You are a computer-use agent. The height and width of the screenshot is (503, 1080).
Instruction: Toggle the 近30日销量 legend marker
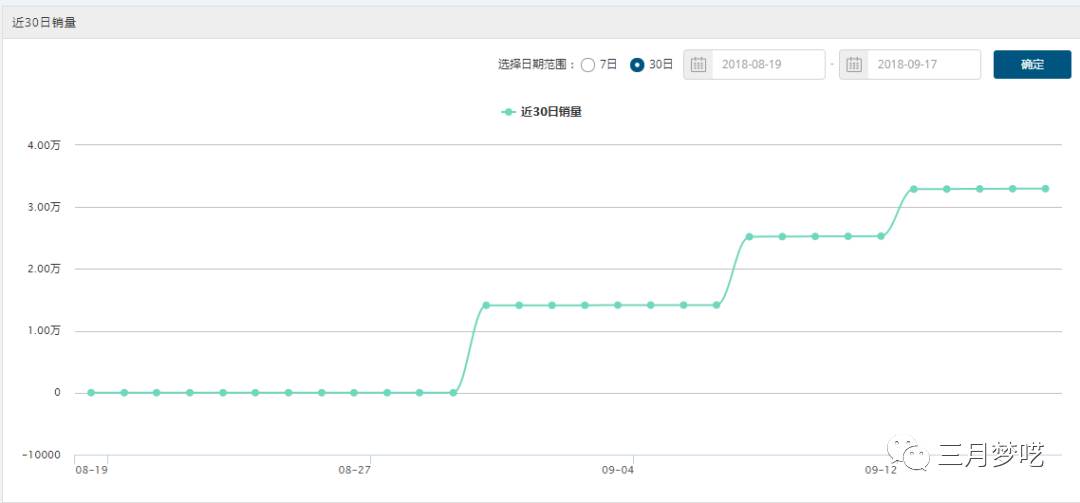tap(508, 112)
